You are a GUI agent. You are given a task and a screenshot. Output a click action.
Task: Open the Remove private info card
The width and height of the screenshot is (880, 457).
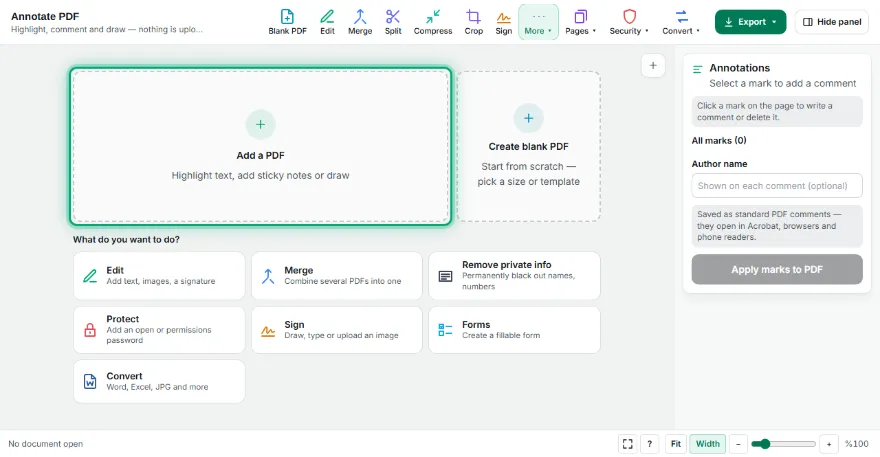[x=514, y=276]
